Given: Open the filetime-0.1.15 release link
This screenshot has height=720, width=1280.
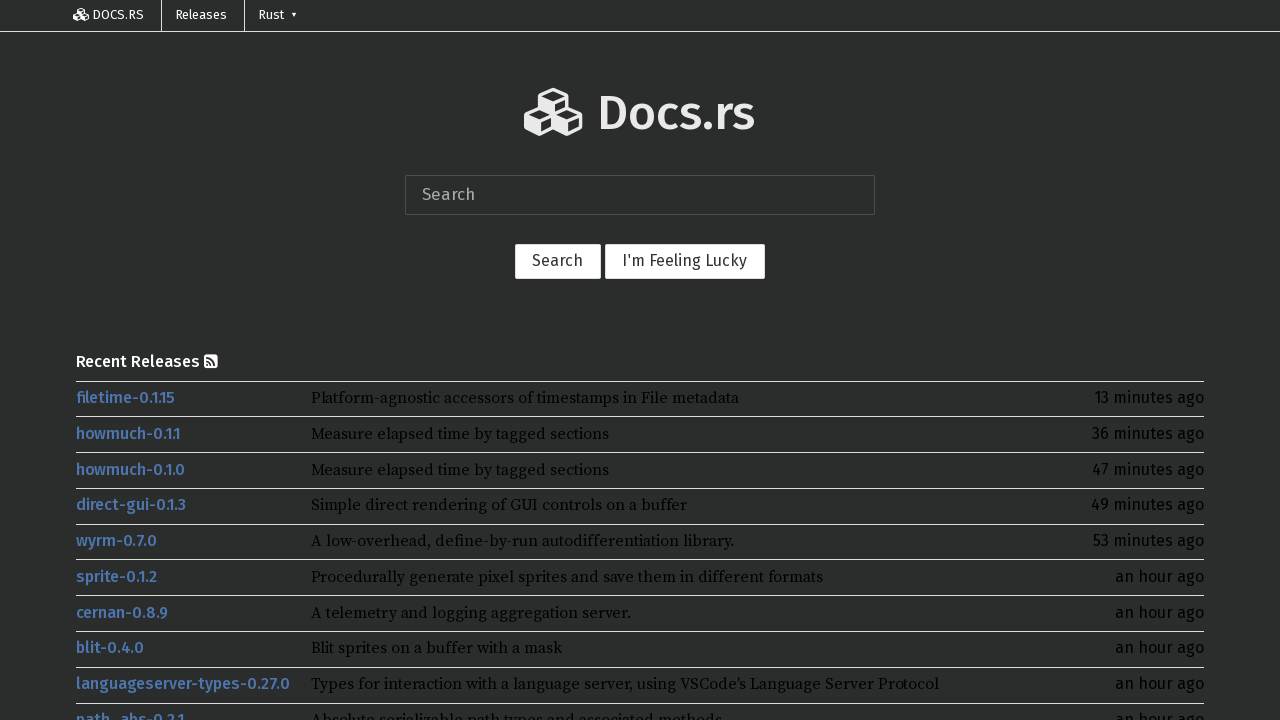Looking at the screenshot, I should (x=125, y=398).
